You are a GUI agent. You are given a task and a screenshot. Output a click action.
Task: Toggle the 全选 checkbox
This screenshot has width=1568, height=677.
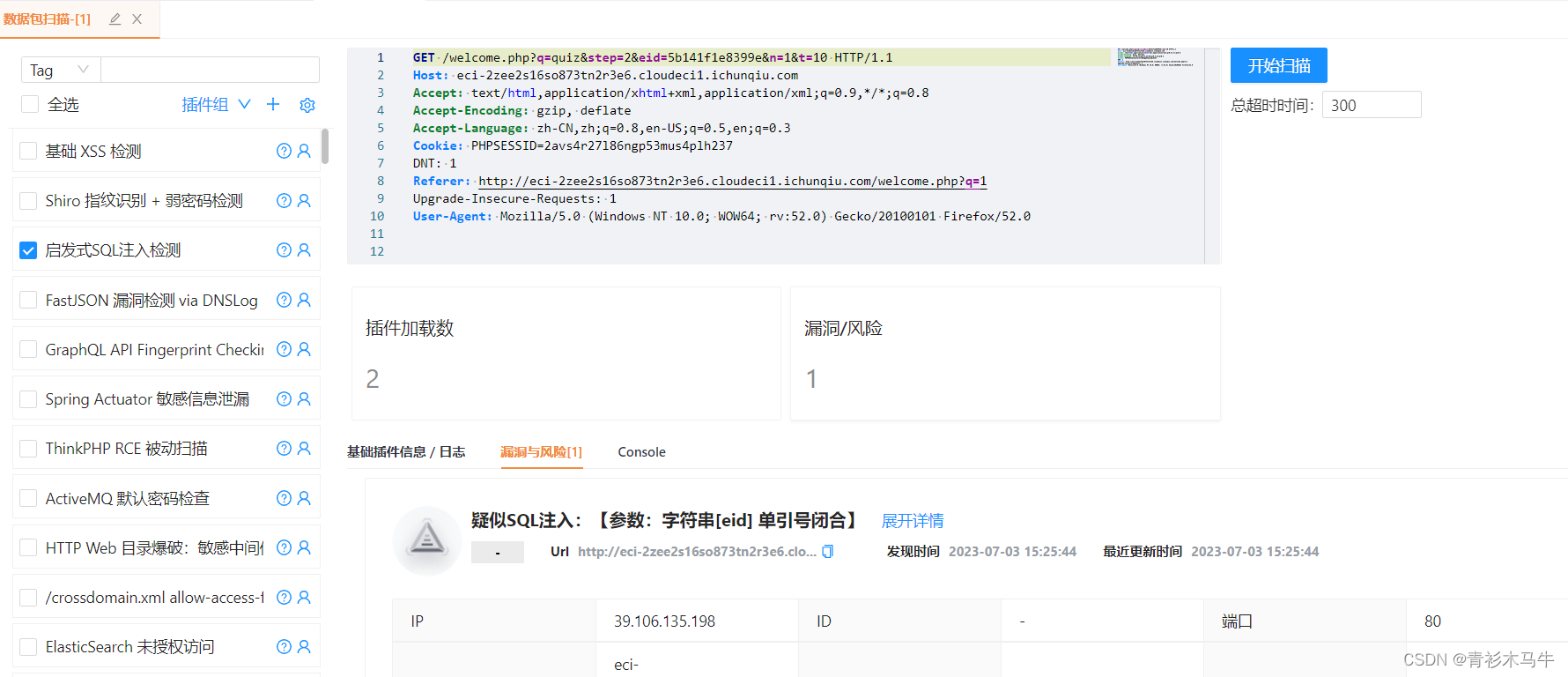point(30,104)
